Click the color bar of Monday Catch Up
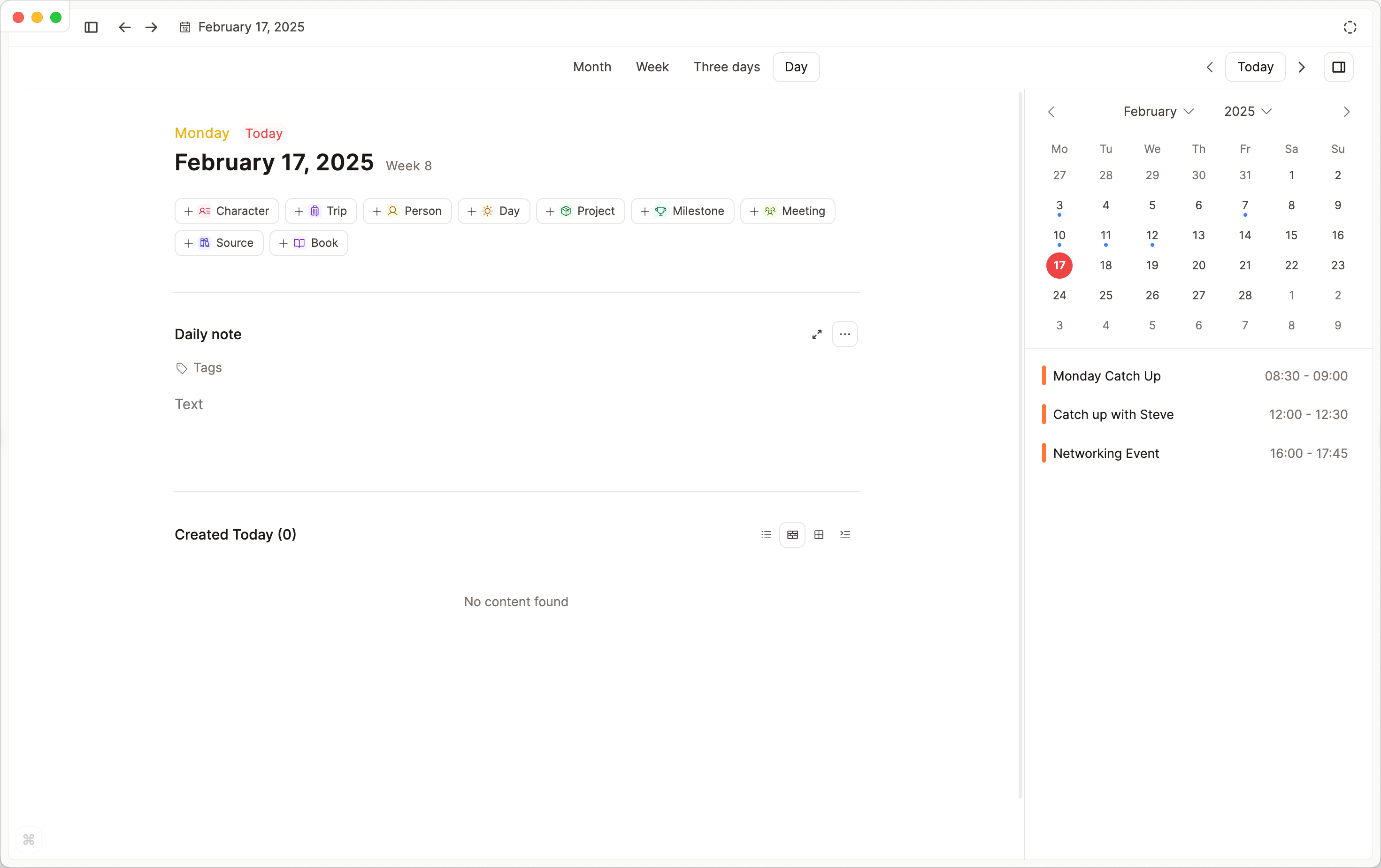Viewport: 1381px width, 868px height. click(1044, 375)
